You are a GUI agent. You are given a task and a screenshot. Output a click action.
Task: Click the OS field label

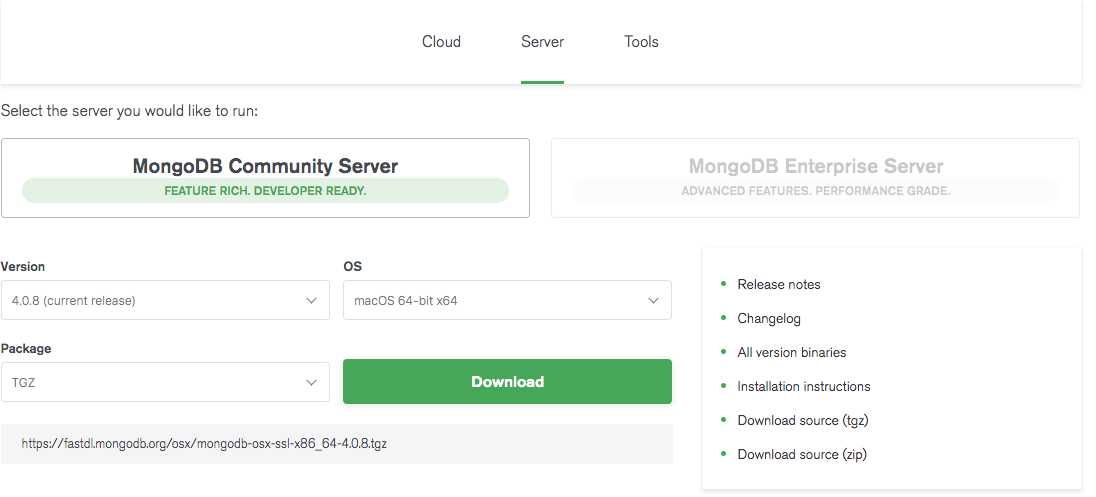point(352,266)
